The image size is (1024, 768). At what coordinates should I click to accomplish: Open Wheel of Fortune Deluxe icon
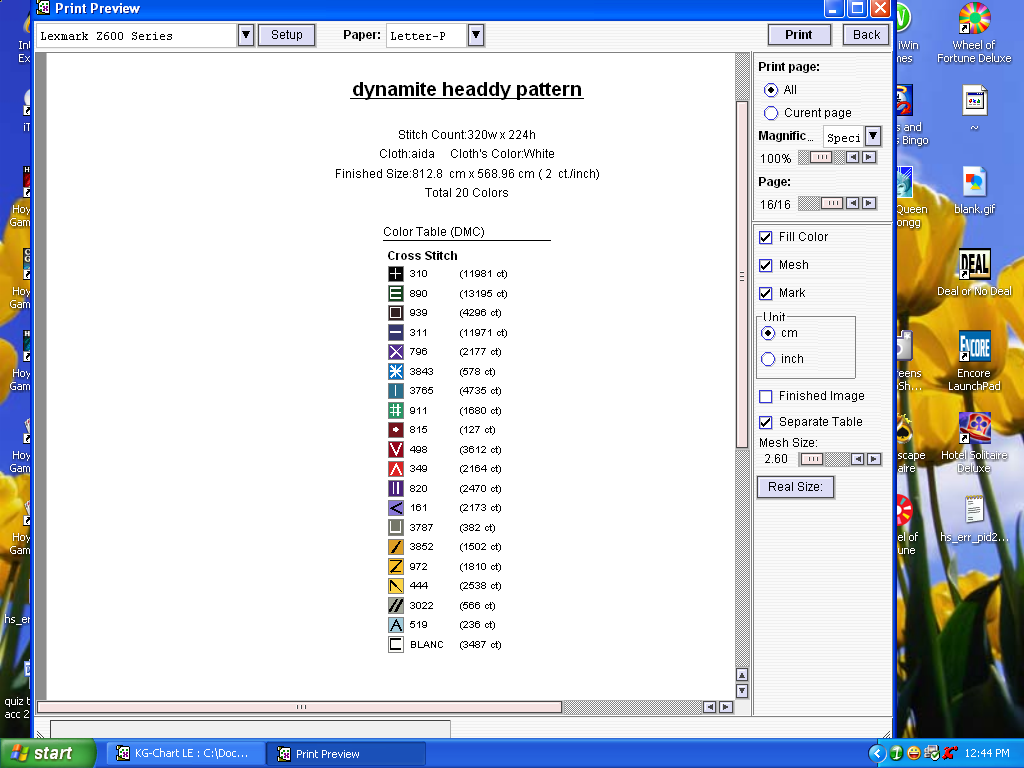point(974,20)
